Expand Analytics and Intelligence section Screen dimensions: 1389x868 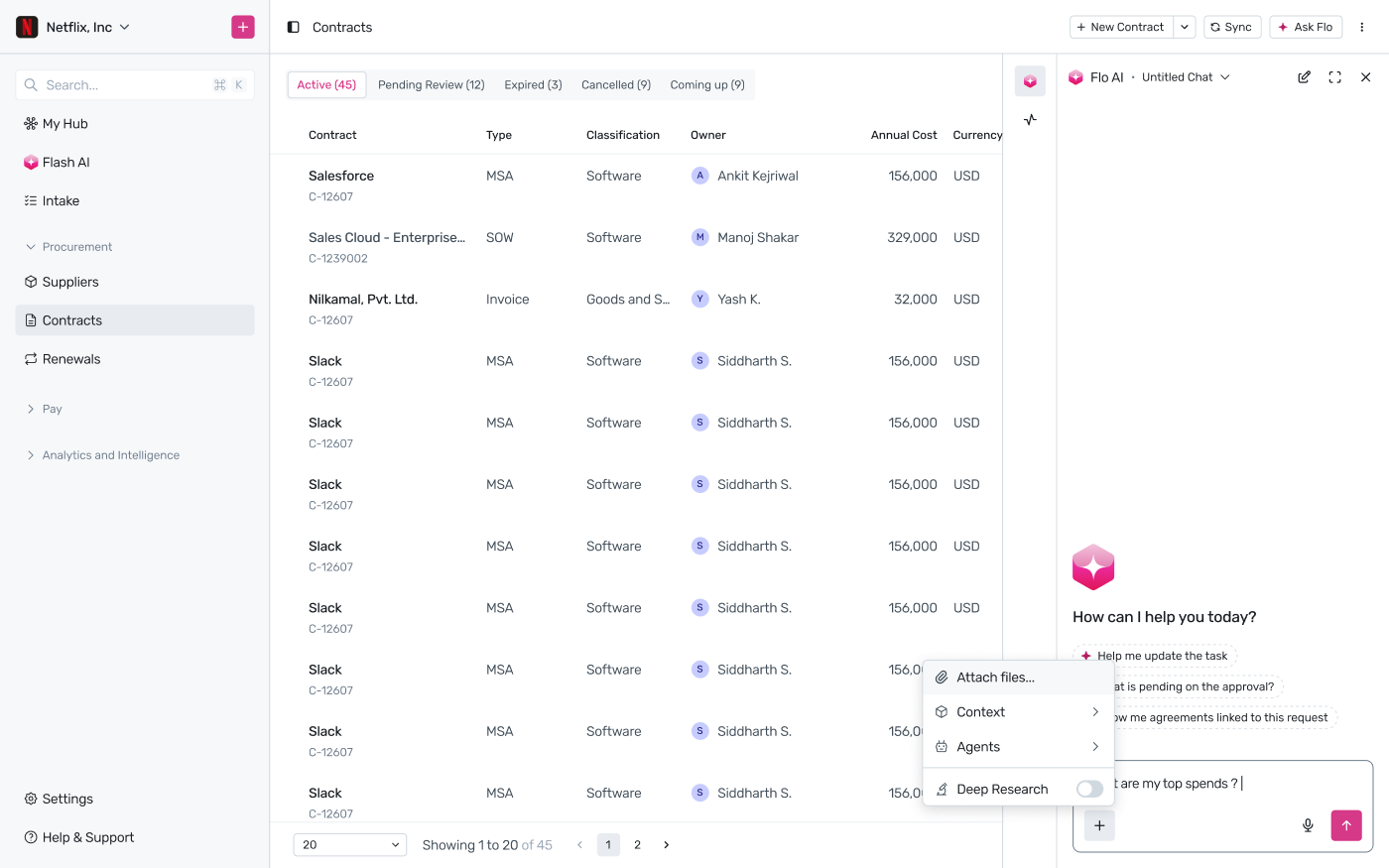coord(103,455)
